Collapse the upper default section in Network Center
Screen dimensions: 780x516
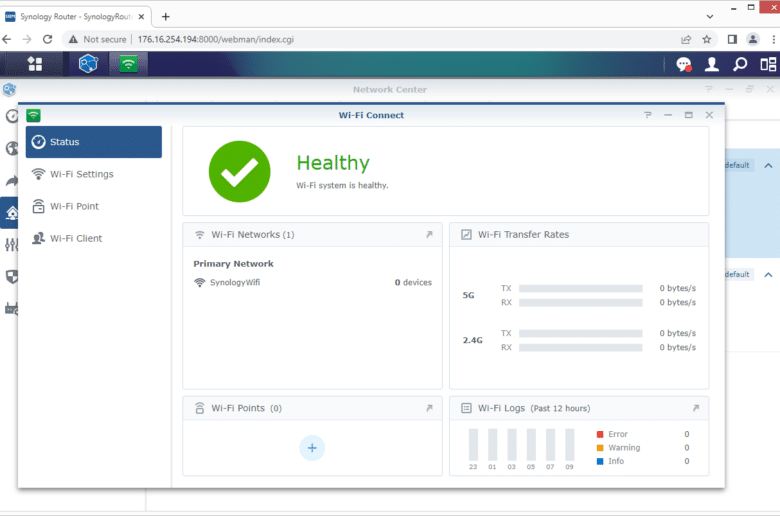coord(768,165)
